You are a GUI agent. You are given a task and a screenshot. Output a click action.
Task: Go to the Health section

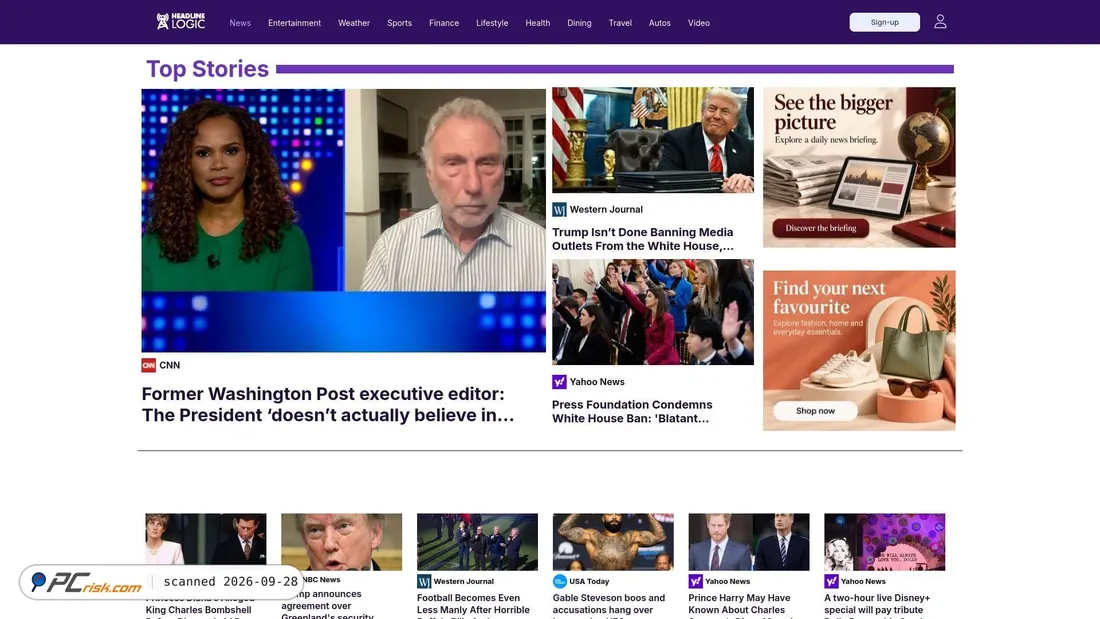[x=537, y=23]
